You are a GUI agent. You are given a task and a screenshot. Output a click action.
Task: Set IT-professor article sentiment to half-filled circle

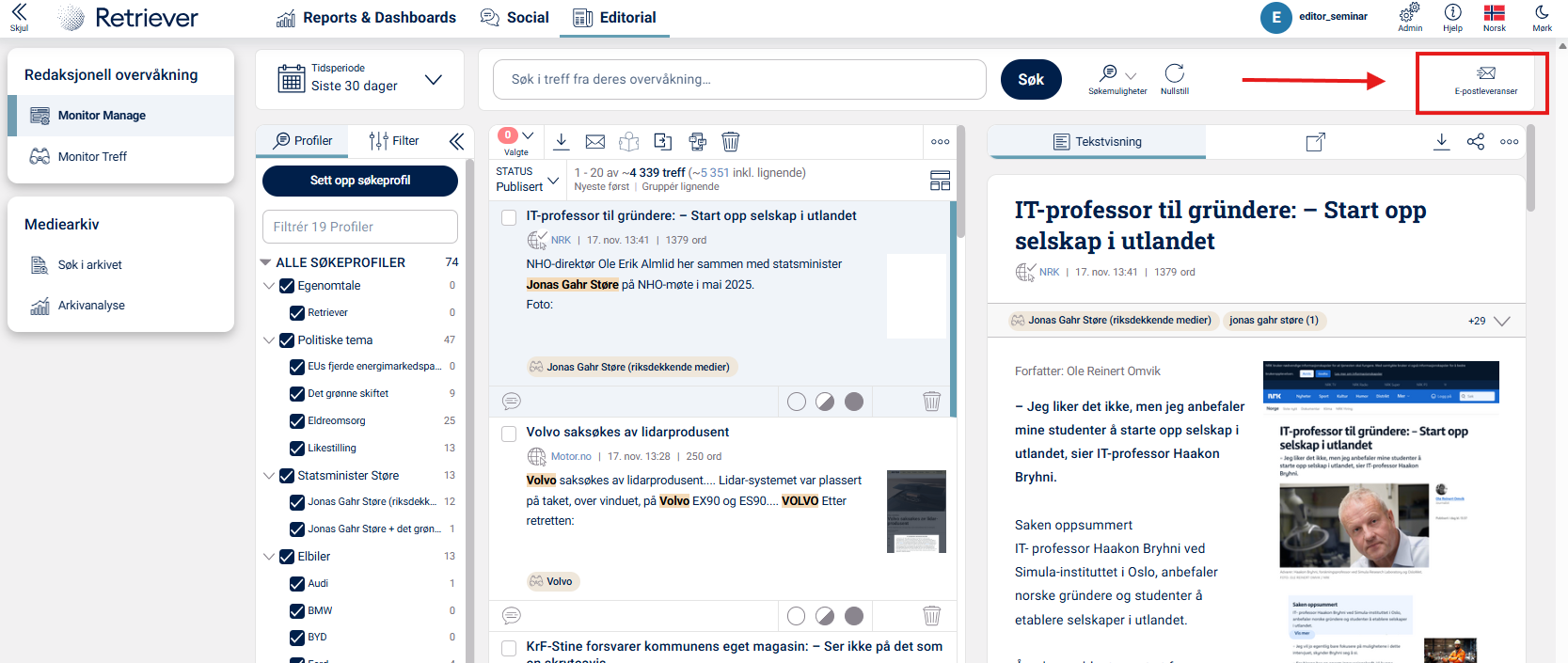(x=825, y=402)
